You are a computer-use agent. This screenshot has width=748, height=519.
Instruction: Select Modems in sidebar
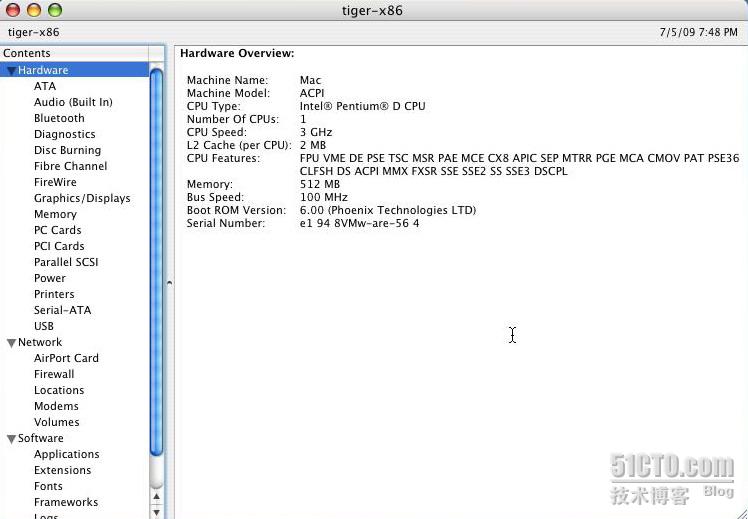pos(56,406)
